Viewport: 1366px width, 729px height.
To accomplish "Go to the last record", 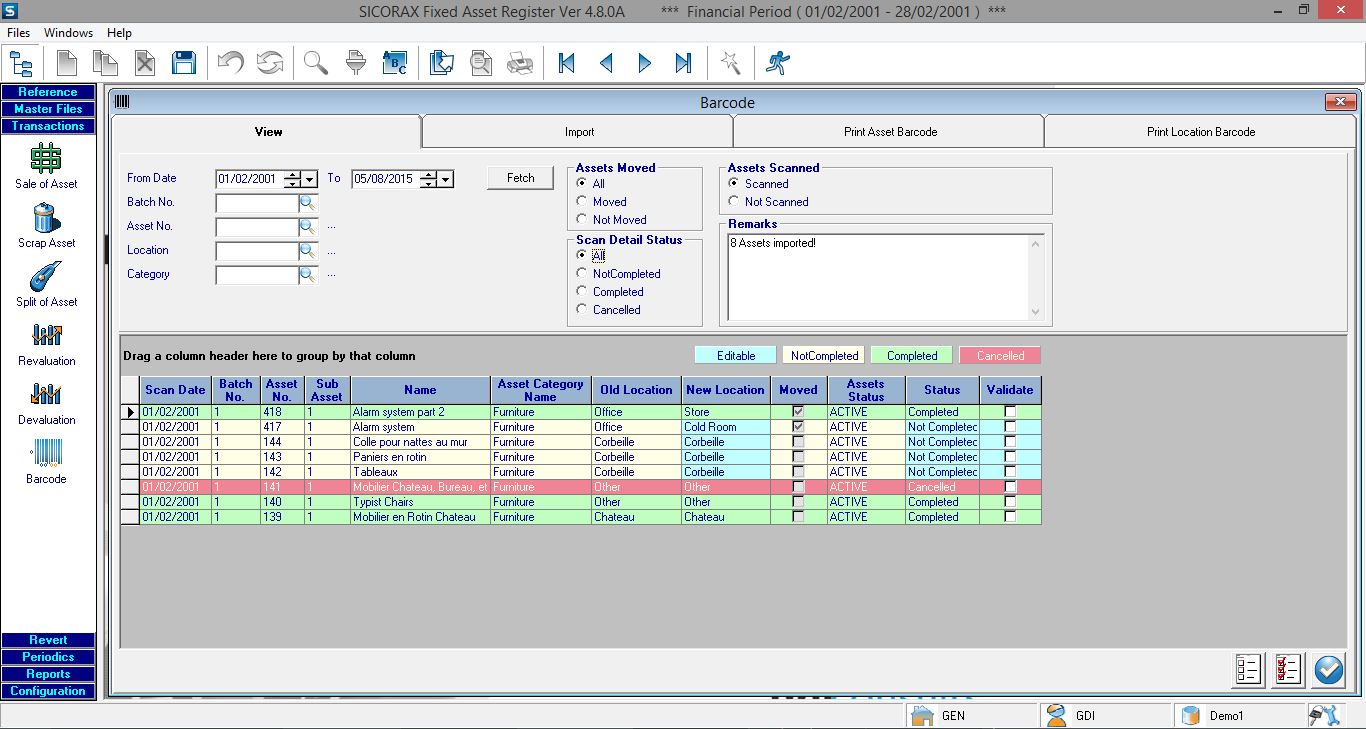I will coord(684,64).
